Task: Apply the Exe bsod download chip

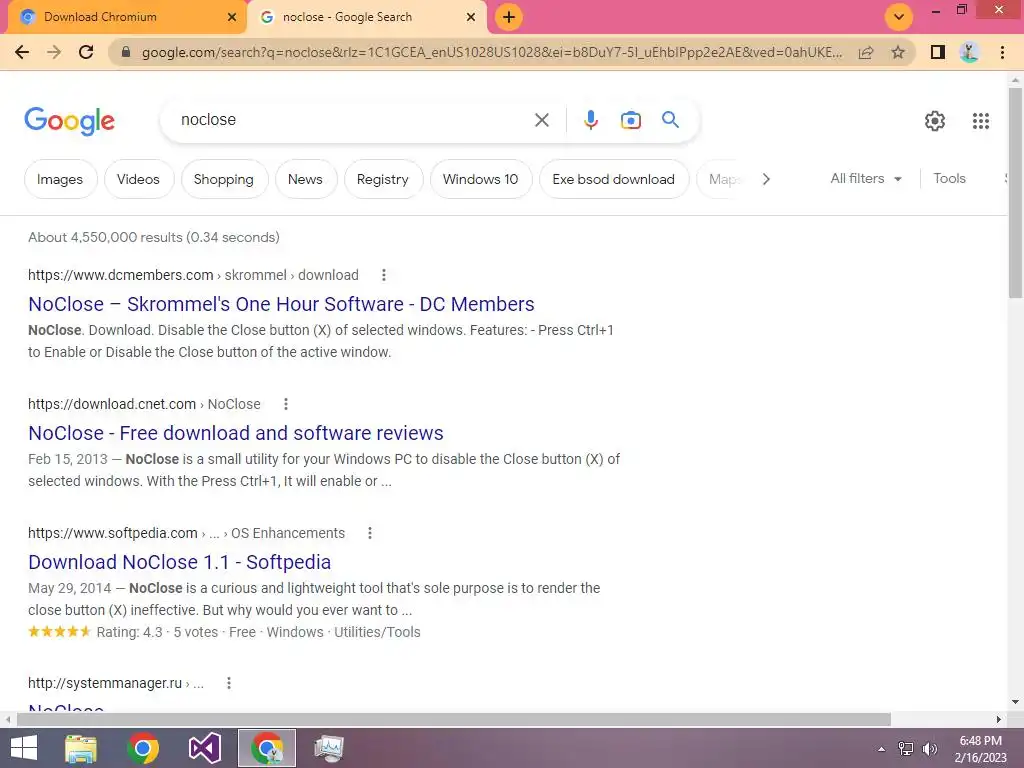Action: tap(613, 179)
